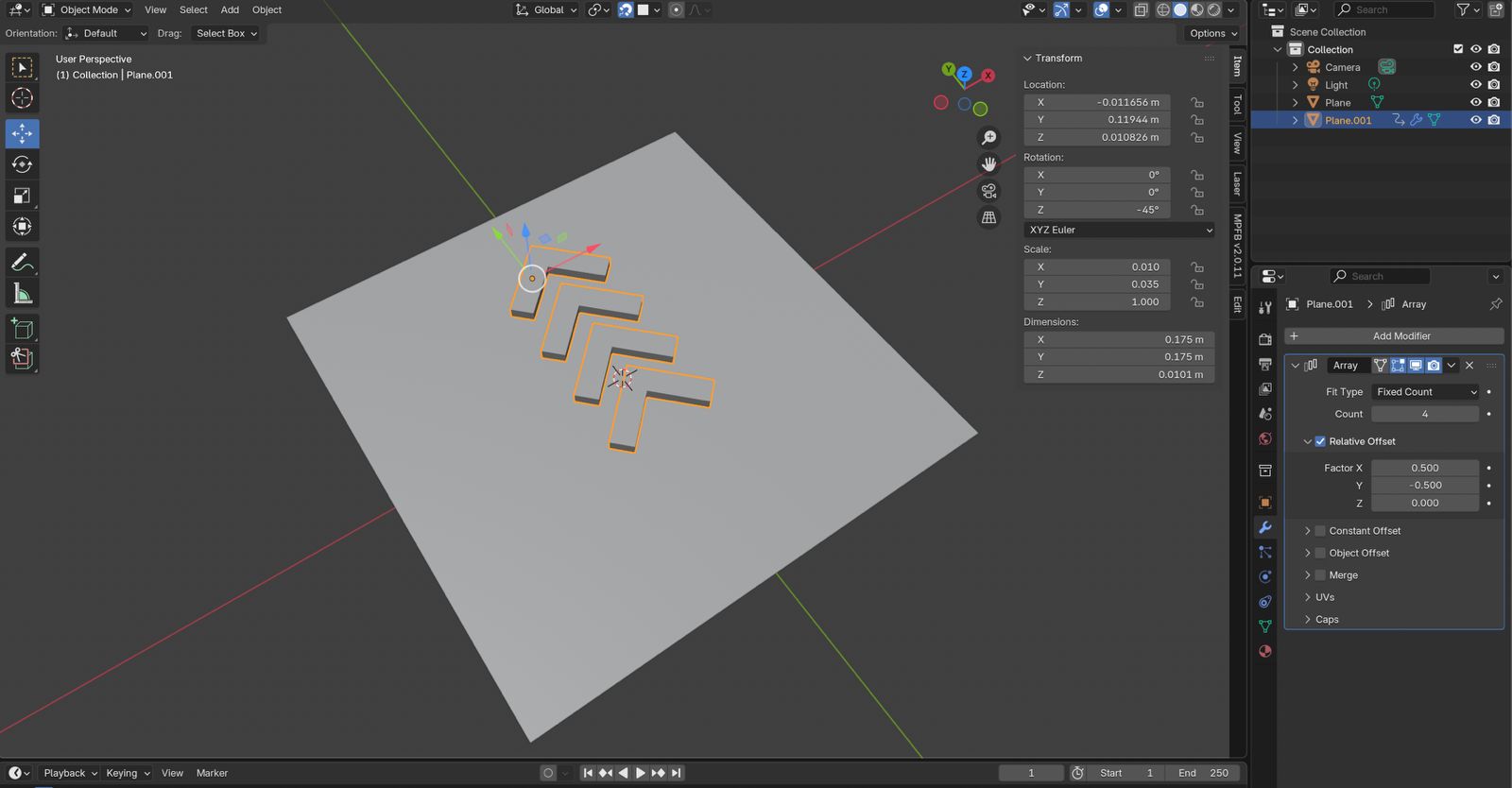Uncheck the Relative Offset checkbox
The width and height of the screenshot is (1512, 788).
(1320, 441)
